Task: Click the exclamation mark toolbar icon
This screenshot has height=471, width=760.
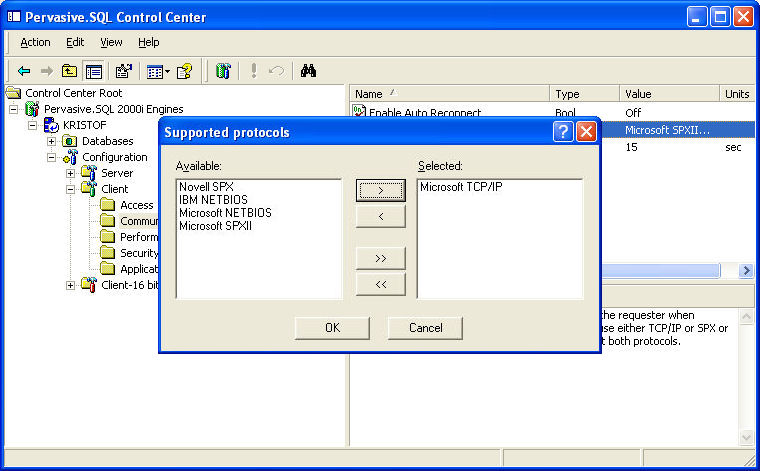Action: click(253, 71)
